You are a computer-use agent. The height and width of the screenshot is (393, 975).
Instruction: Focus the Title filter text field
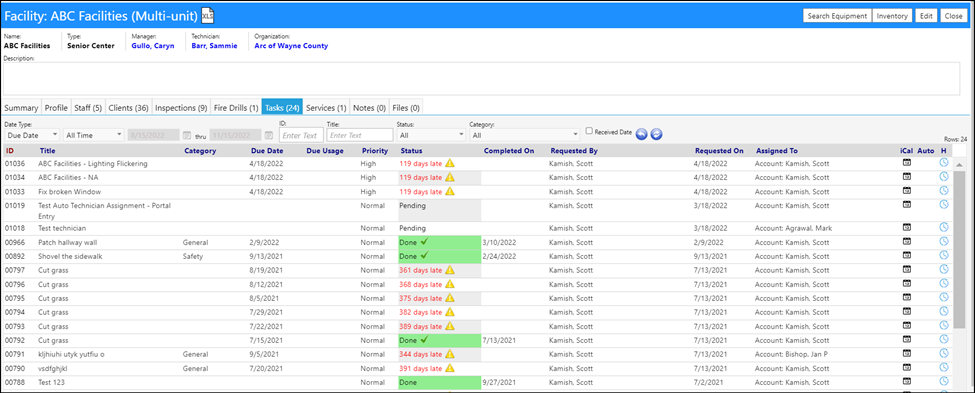coord(360,135)
